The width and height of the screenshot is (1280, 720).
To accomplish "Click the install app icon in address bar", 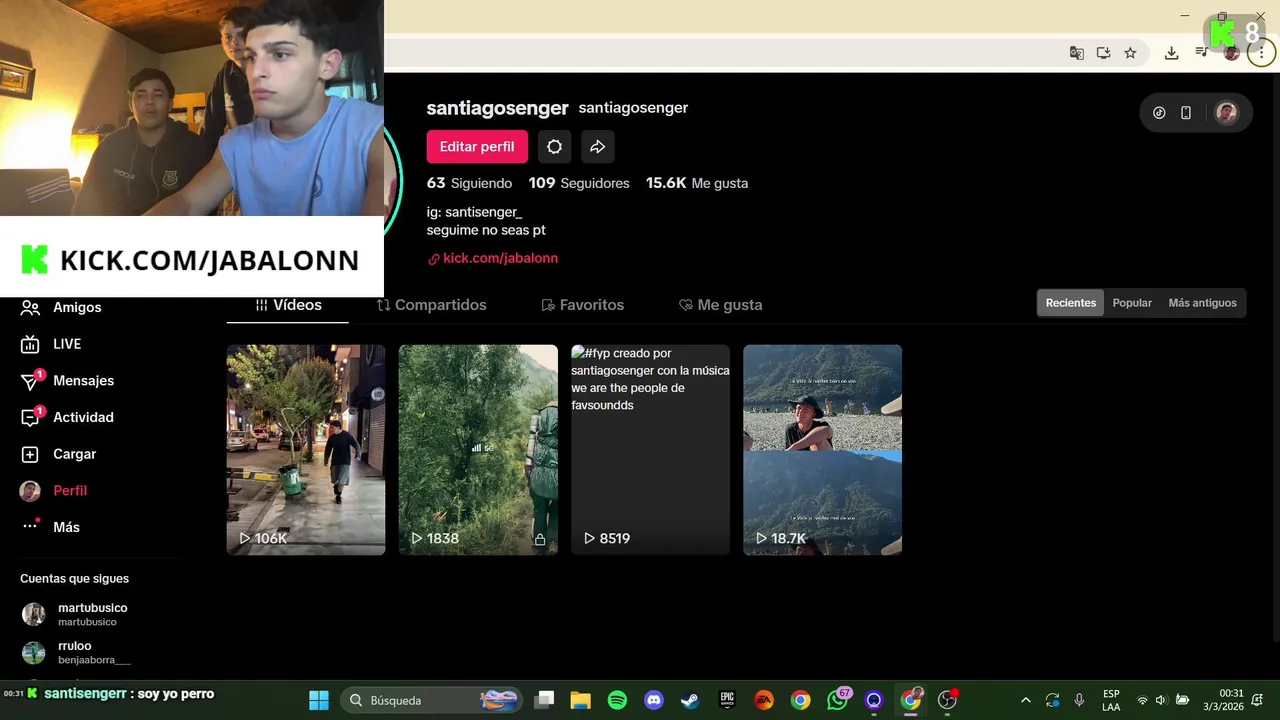I will [1104, 53].
